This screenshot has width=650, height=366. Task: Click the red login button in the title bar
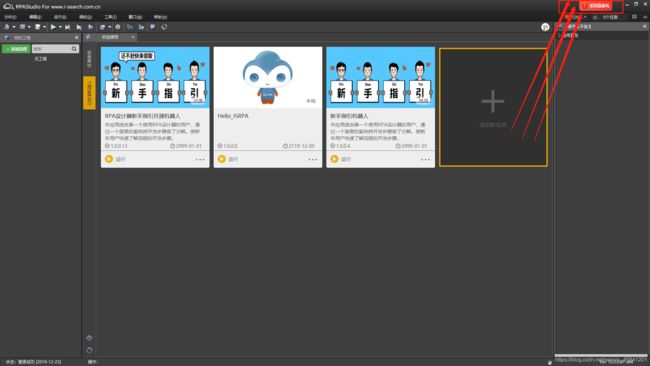pos(596,6)
